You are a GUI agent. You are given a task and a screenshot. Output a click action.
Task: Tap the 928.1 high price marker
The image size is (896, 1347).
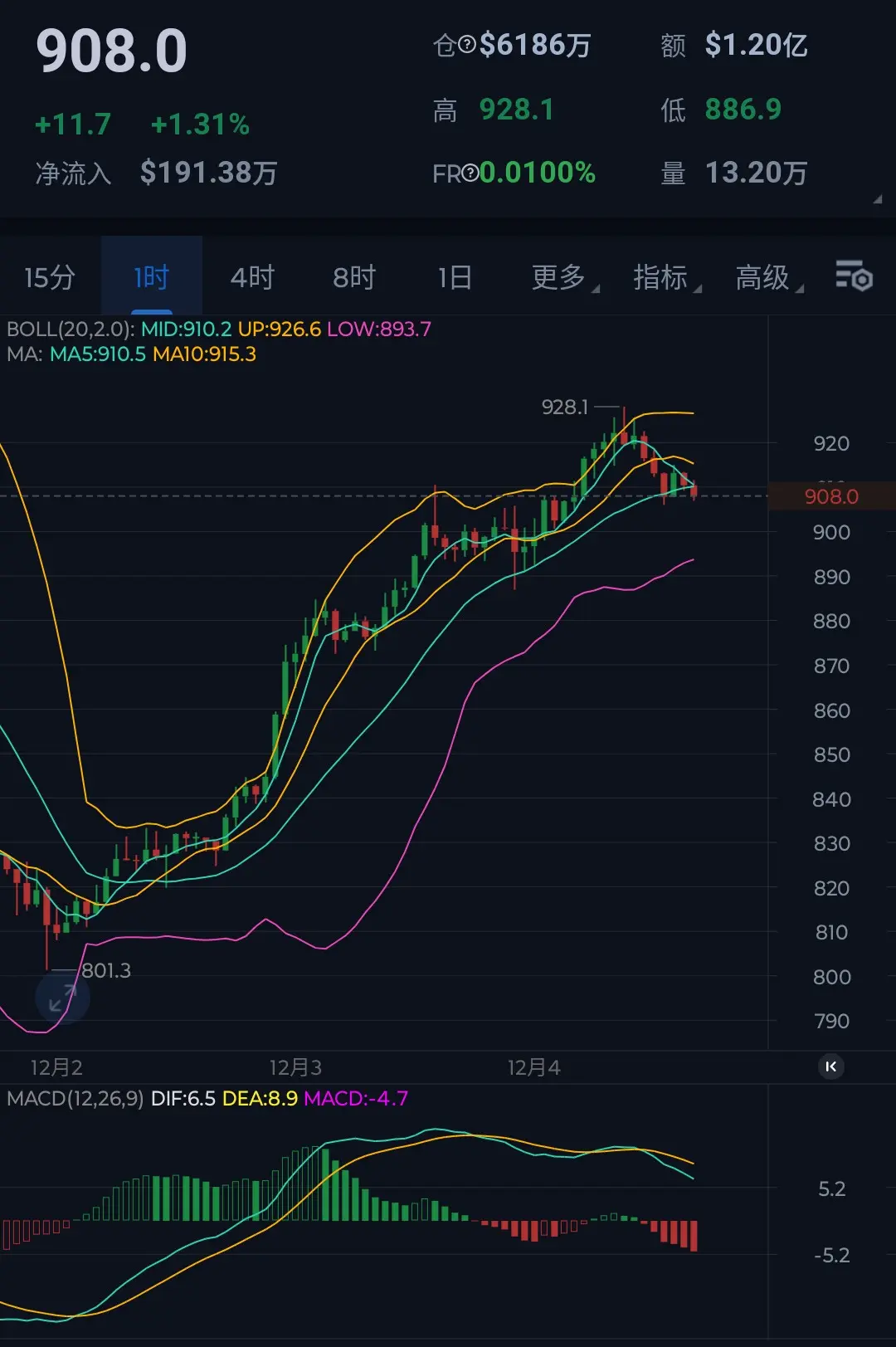(x=565, y=407)
